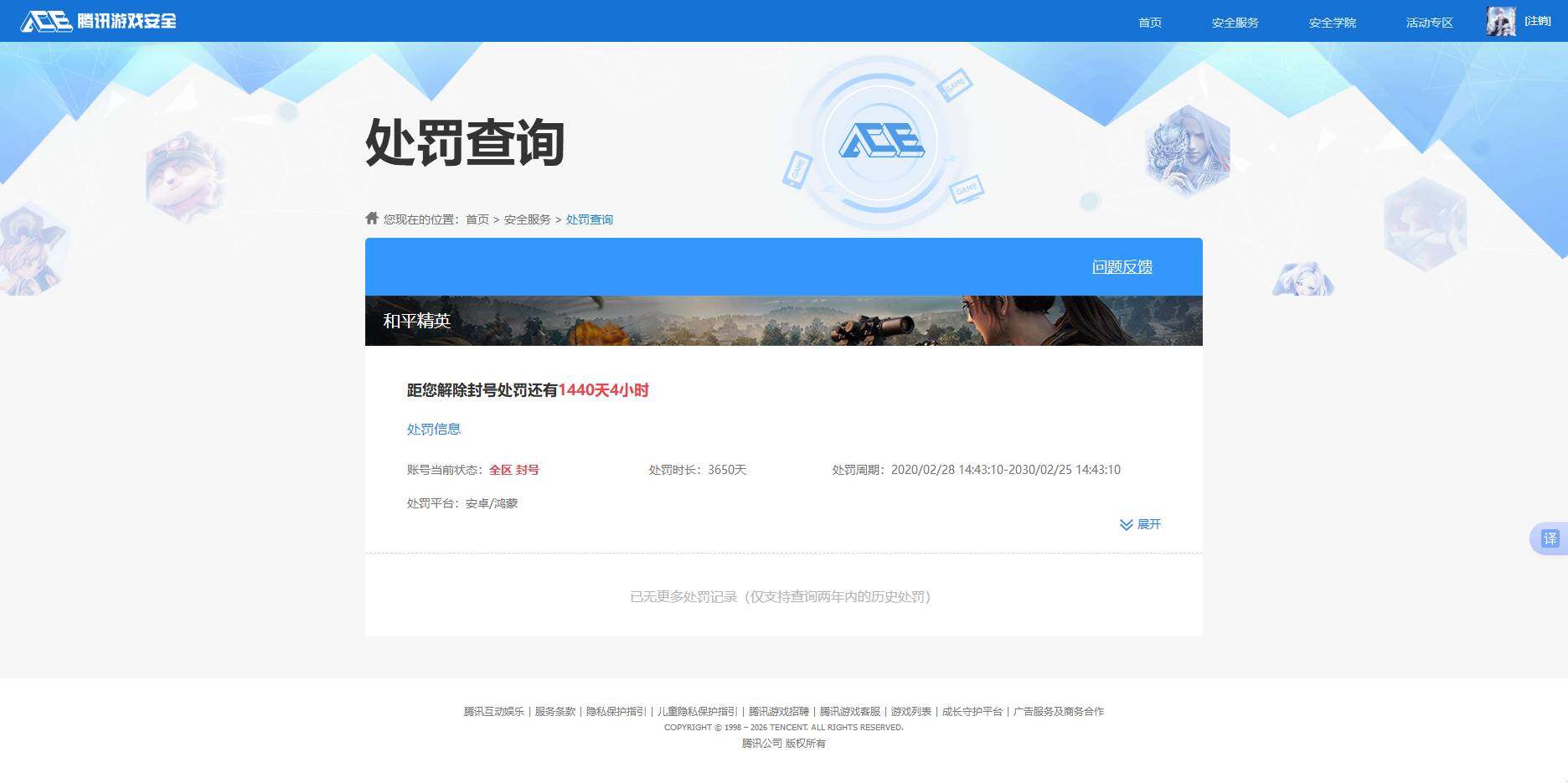1568x783 pixels.
Task: Expand the 展开 penalty details section
Action: coord(1148,524)
